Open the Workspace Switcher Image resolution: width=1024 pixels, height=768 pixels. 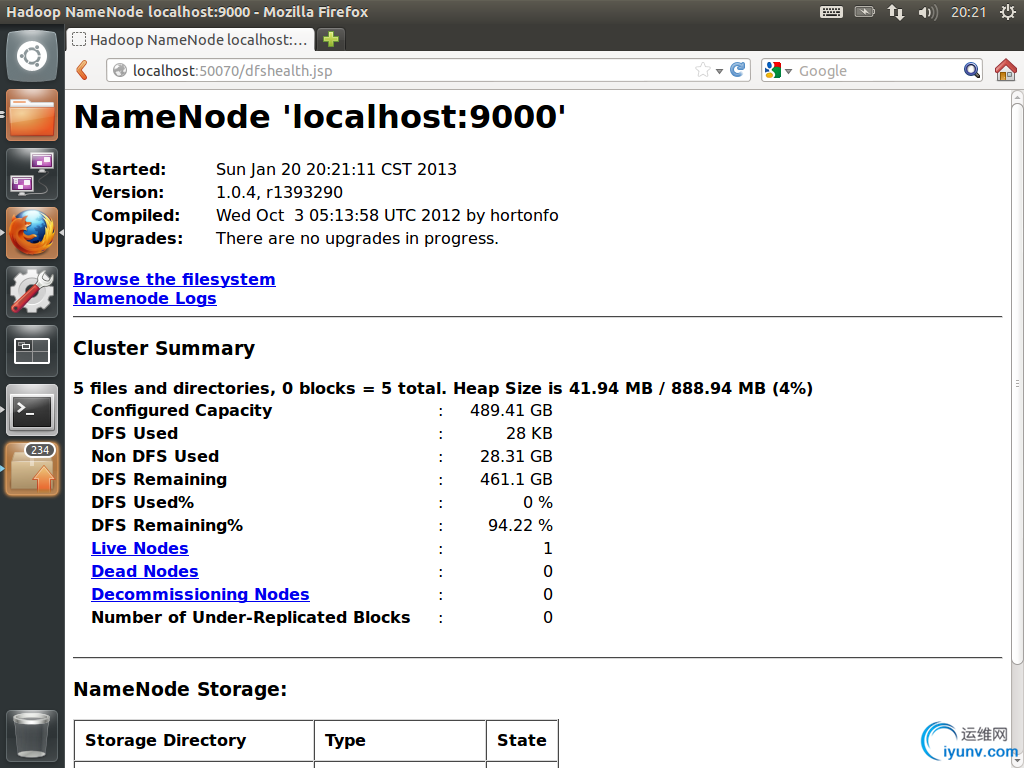(32, 351)
